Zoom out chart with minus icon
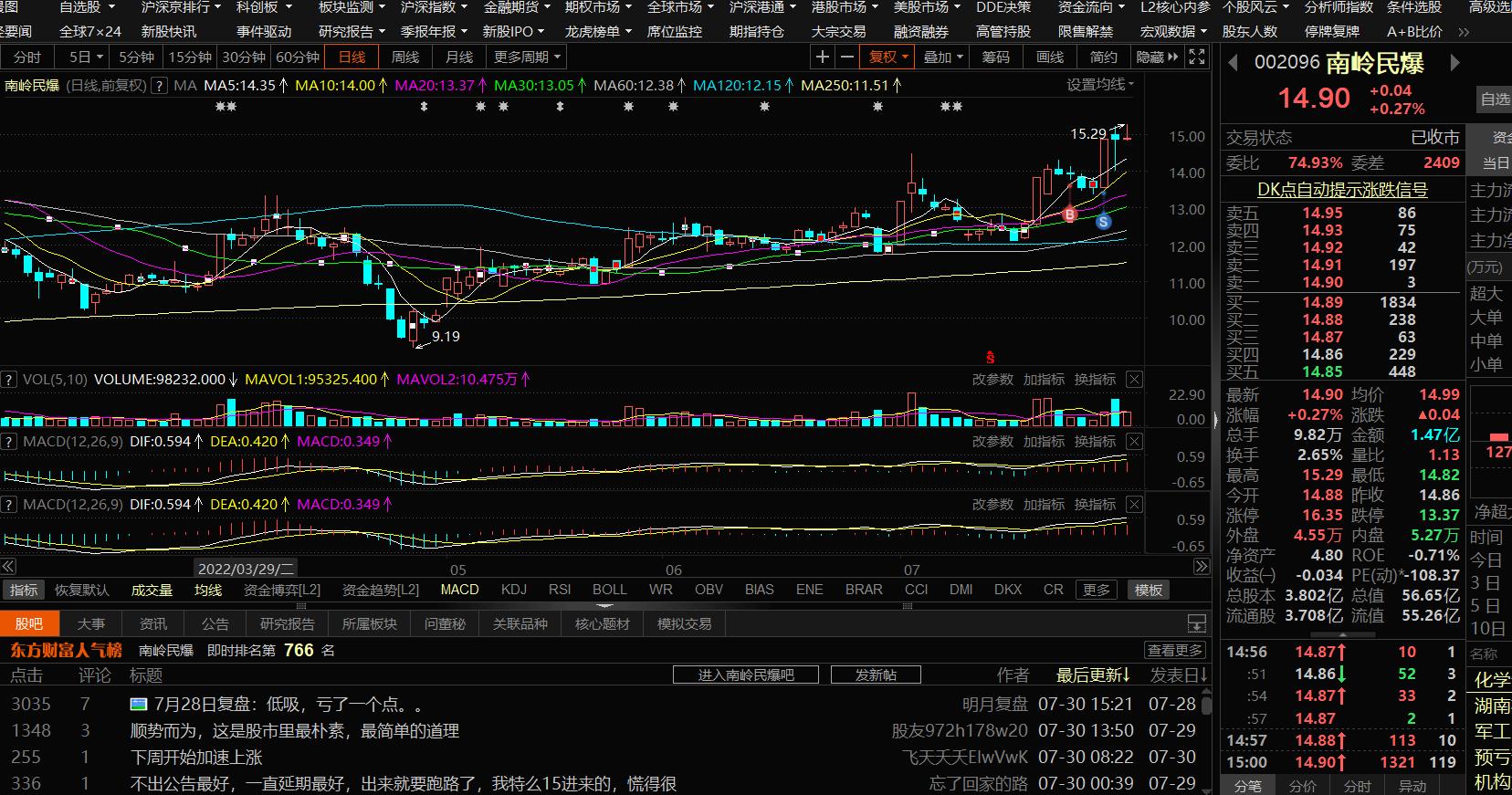The image size is (1512, 795). coord(847,57)
